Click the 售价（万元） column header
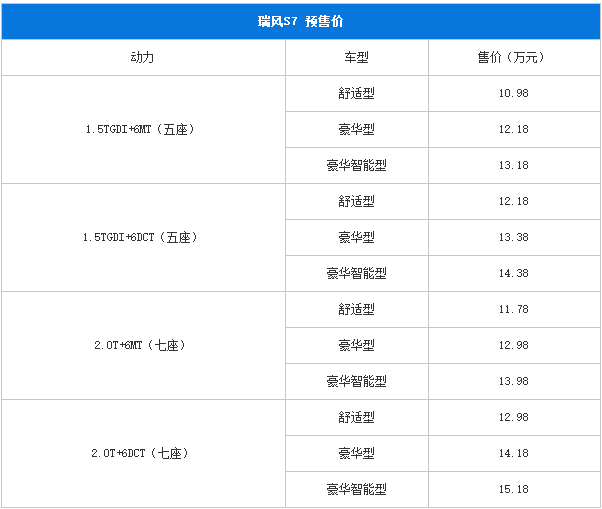This screenshot has height=509, width=602. coord(514,58)
